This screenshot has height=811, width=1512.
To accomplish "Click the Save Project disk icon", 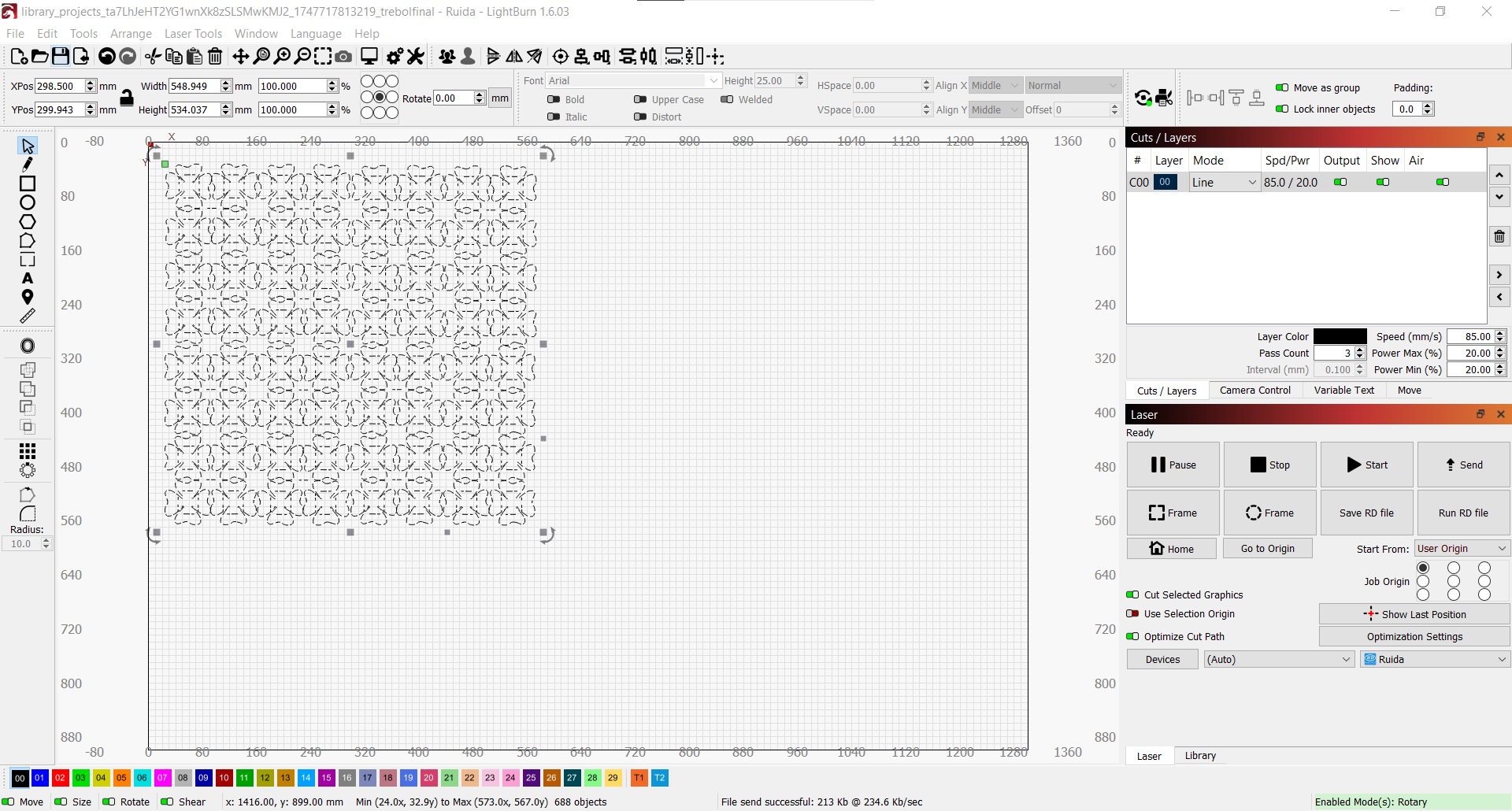I will point(61,57).
